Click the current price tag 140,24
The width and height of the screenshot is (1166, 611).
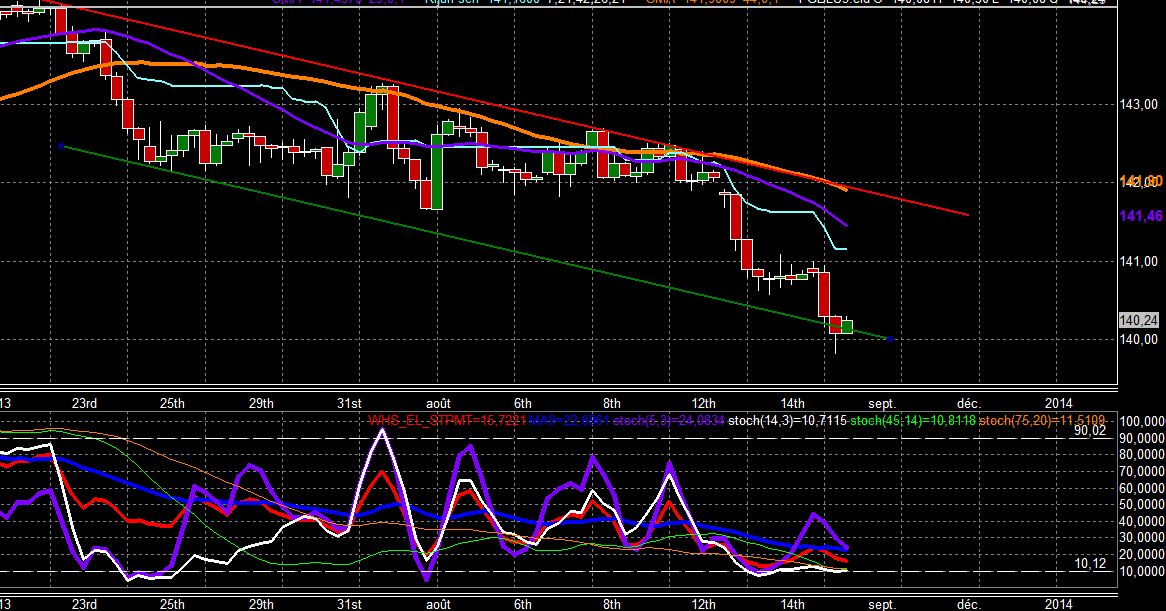click(1138, 320)
